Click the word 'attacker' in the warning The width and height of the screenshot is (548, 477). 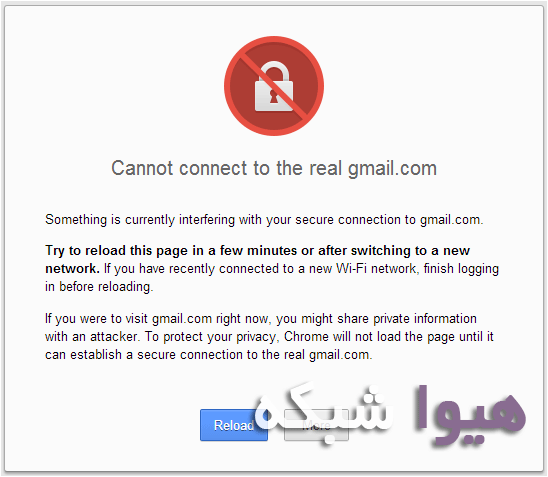[x=115, y=337]
